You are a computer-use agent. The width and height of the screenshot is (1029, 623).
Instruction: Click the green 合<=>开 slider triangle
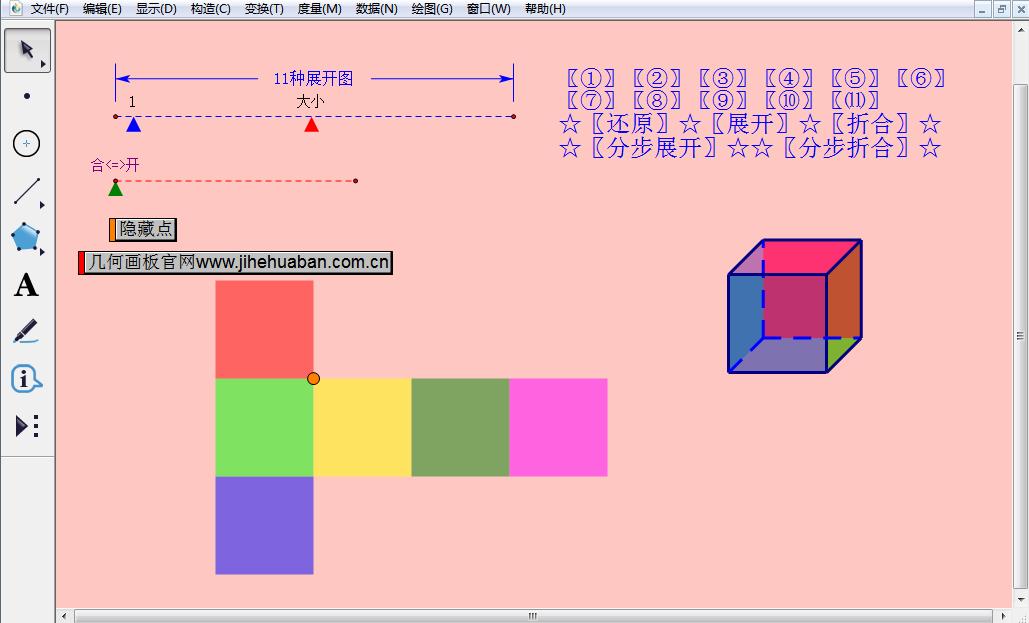(x=116, y=189)
